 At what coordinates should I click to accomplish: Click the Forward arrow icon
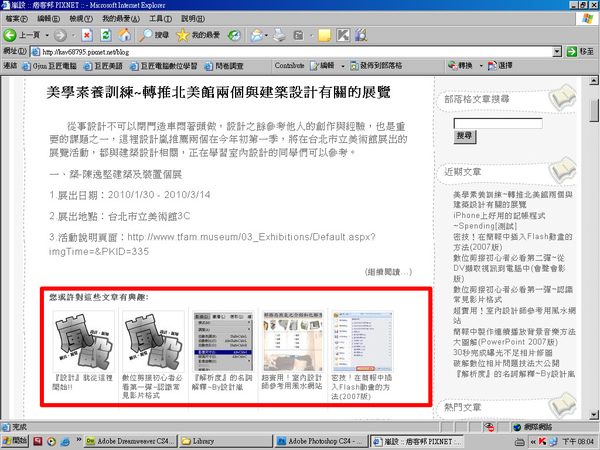(60, 35)
